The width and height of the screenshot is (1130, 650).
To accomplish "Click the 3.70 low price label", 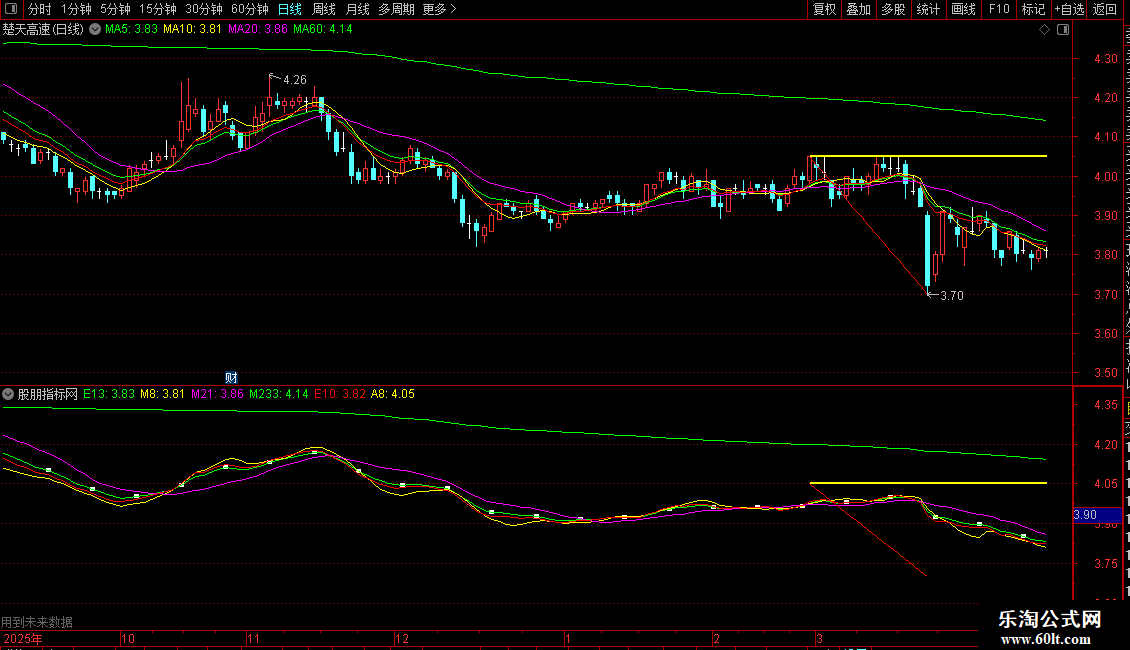I will [x=952, y=295].
